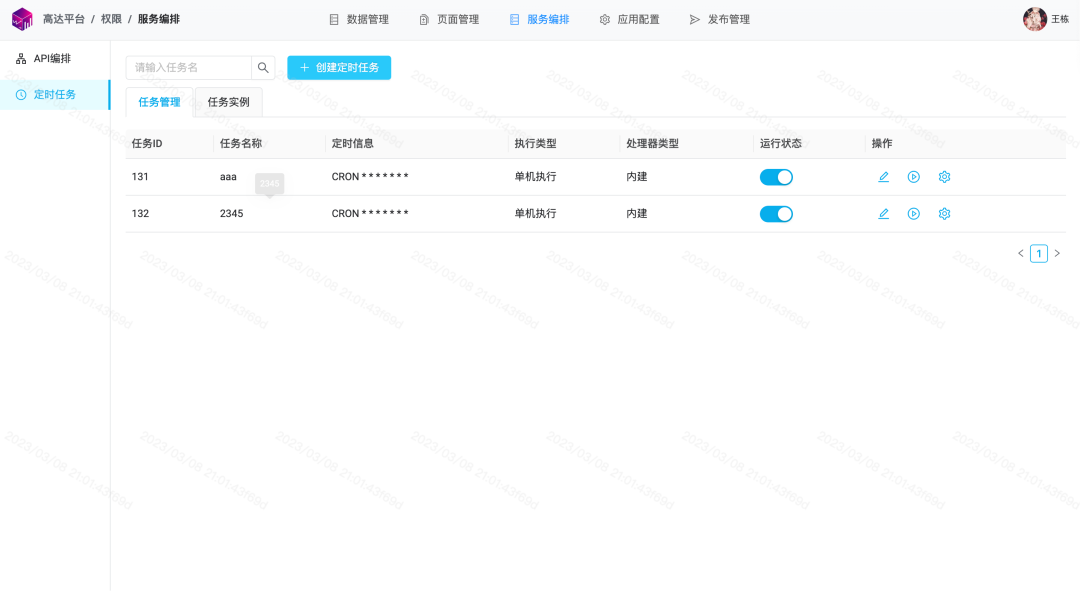Open settings gear for task 132

pyautogui.click(x=944, y=214)
